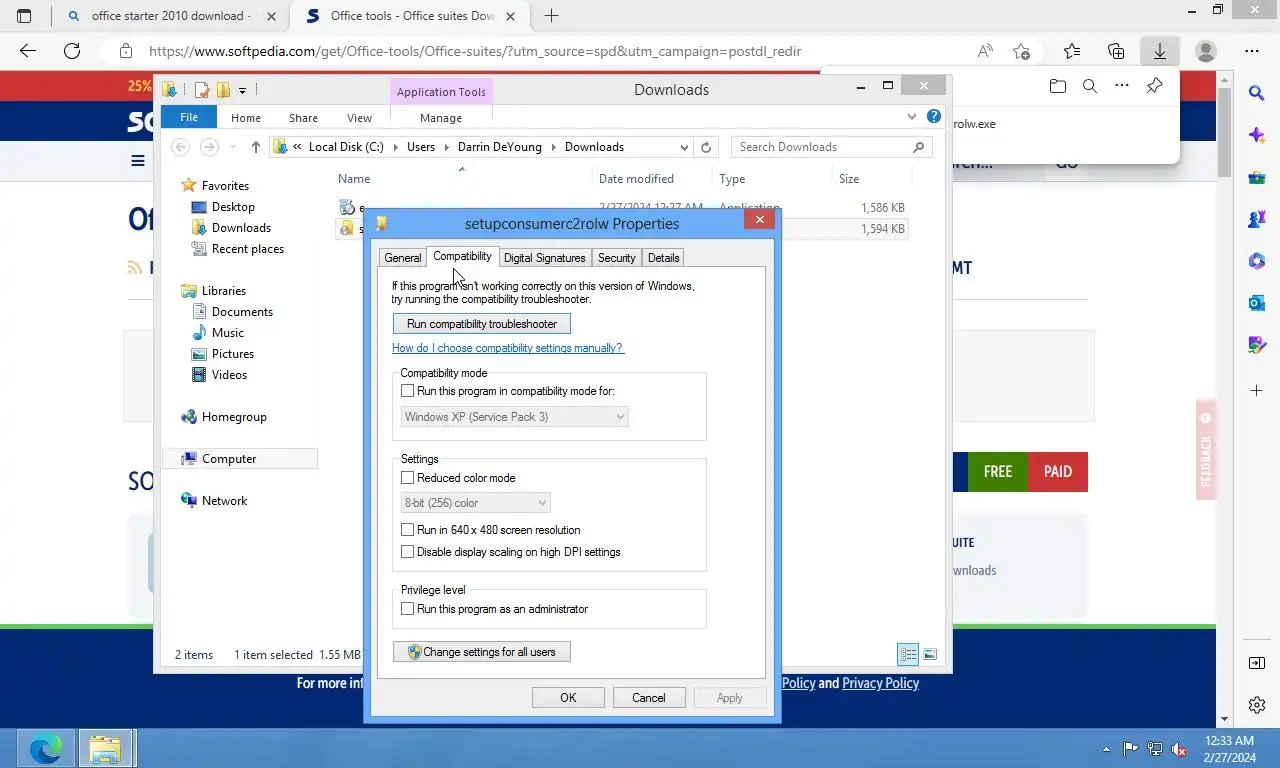
Task: Switch to the General tab
Action: tap(403, 258)
